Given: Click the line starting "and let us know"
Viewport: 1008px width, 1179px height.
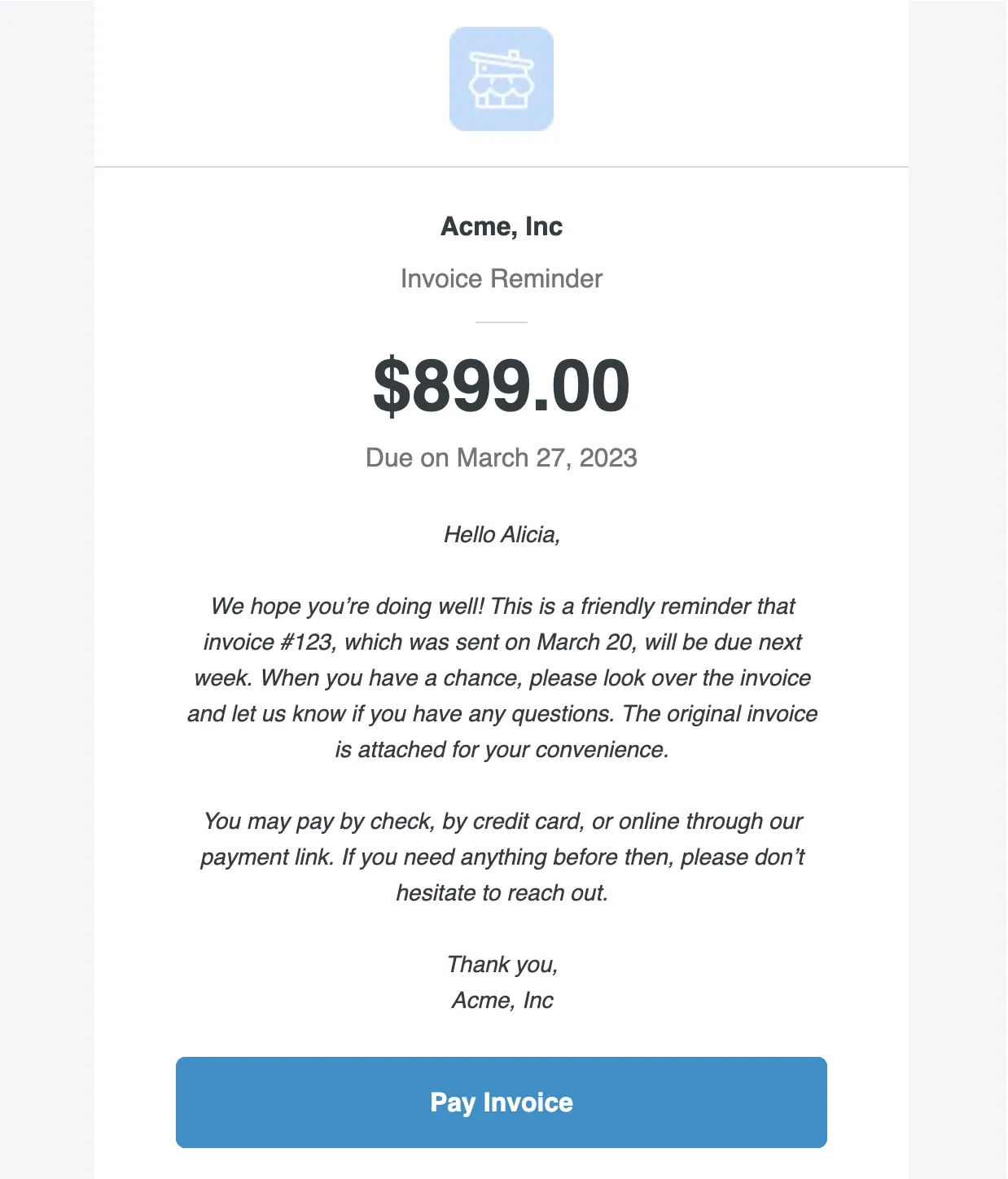Looking at the screenshot, I should tap(502, 713).
